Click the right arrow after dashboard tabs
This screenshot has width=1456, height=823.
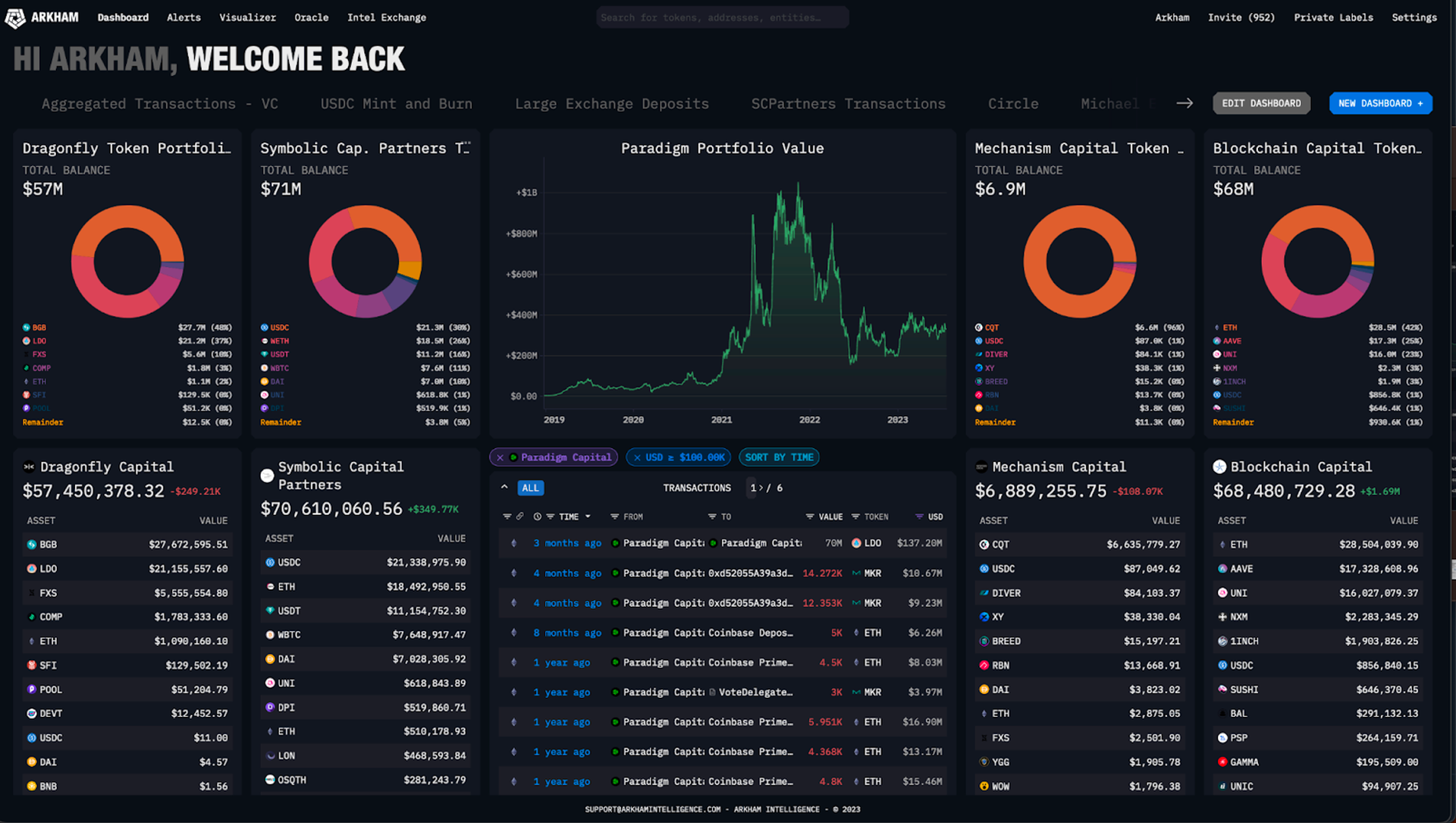pos(1185,103)
